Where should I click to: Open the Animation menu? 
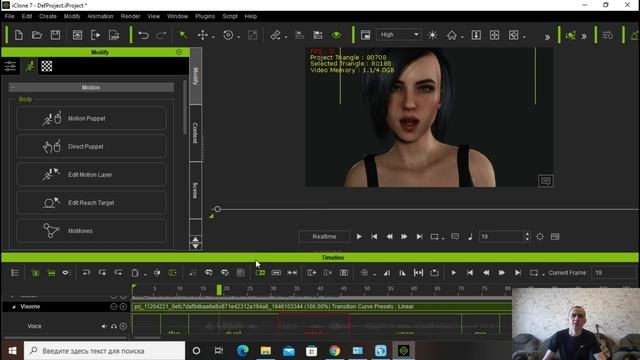[100, 16]
